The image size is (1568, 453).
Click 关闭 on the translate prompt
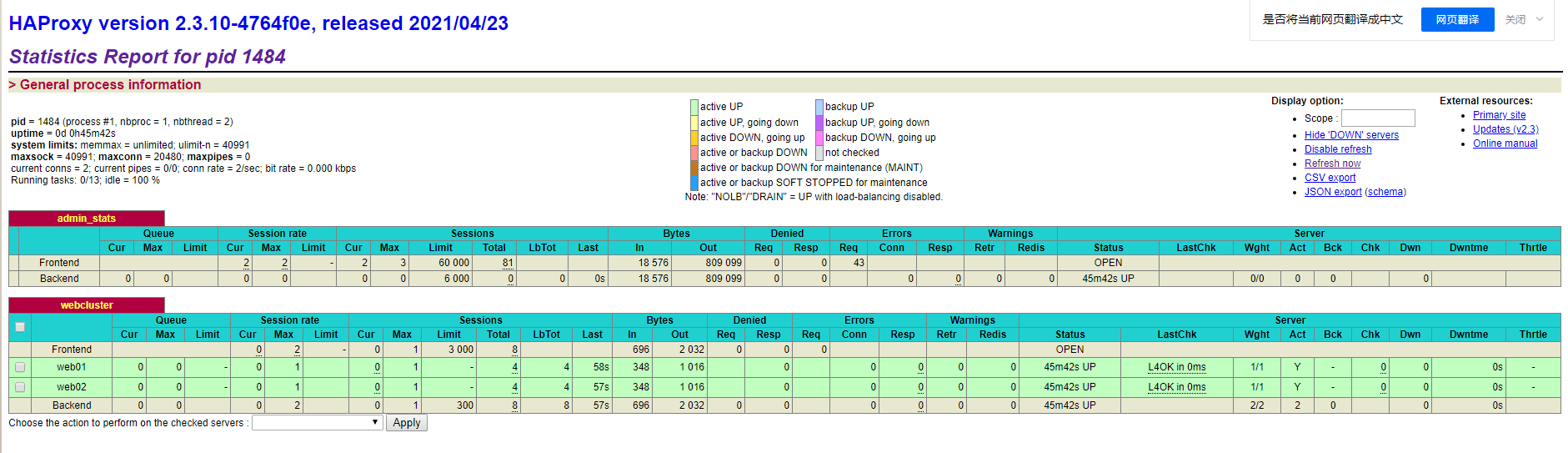1515,19
